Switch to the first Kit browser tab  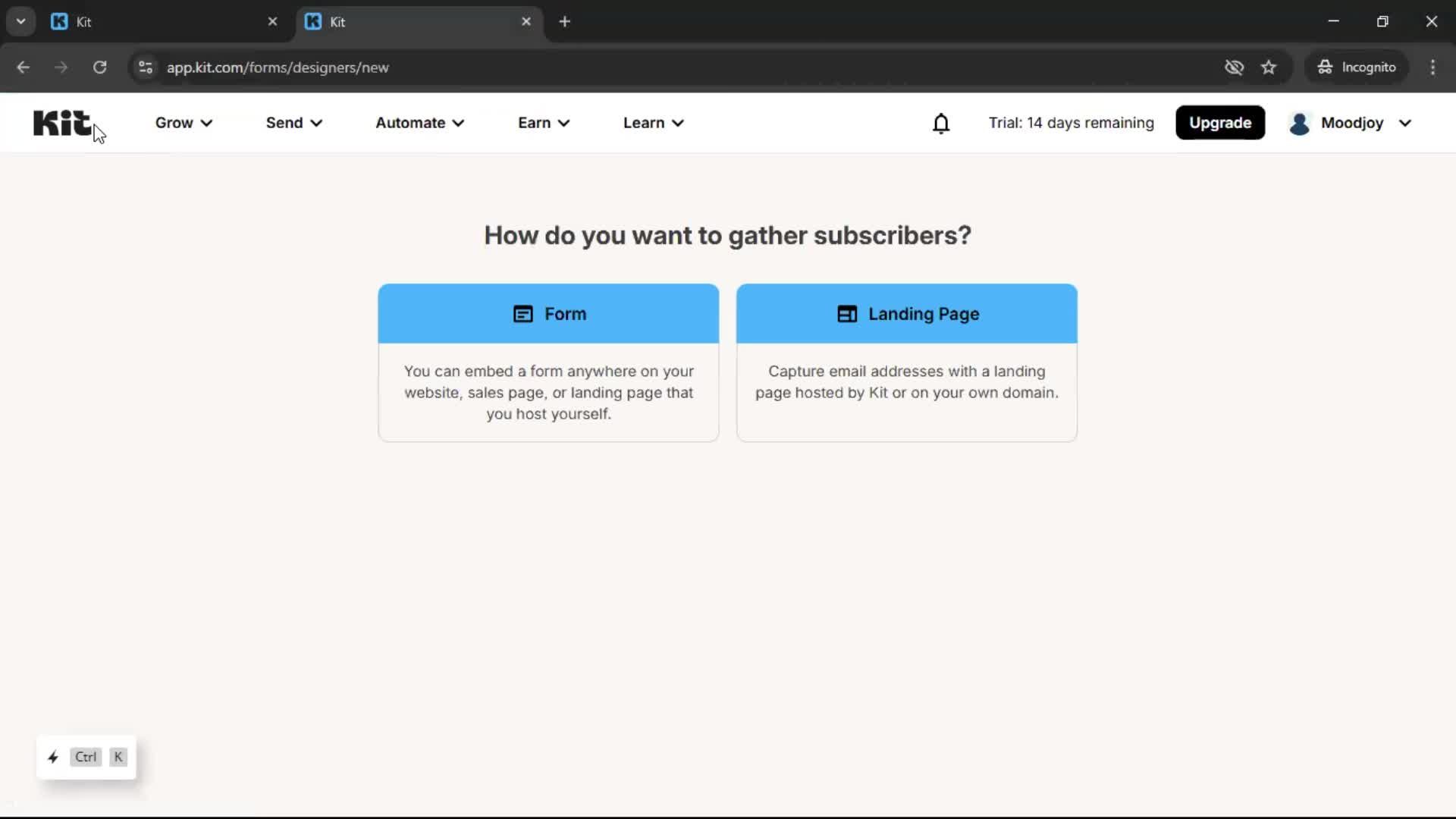(x=136, y=21)
